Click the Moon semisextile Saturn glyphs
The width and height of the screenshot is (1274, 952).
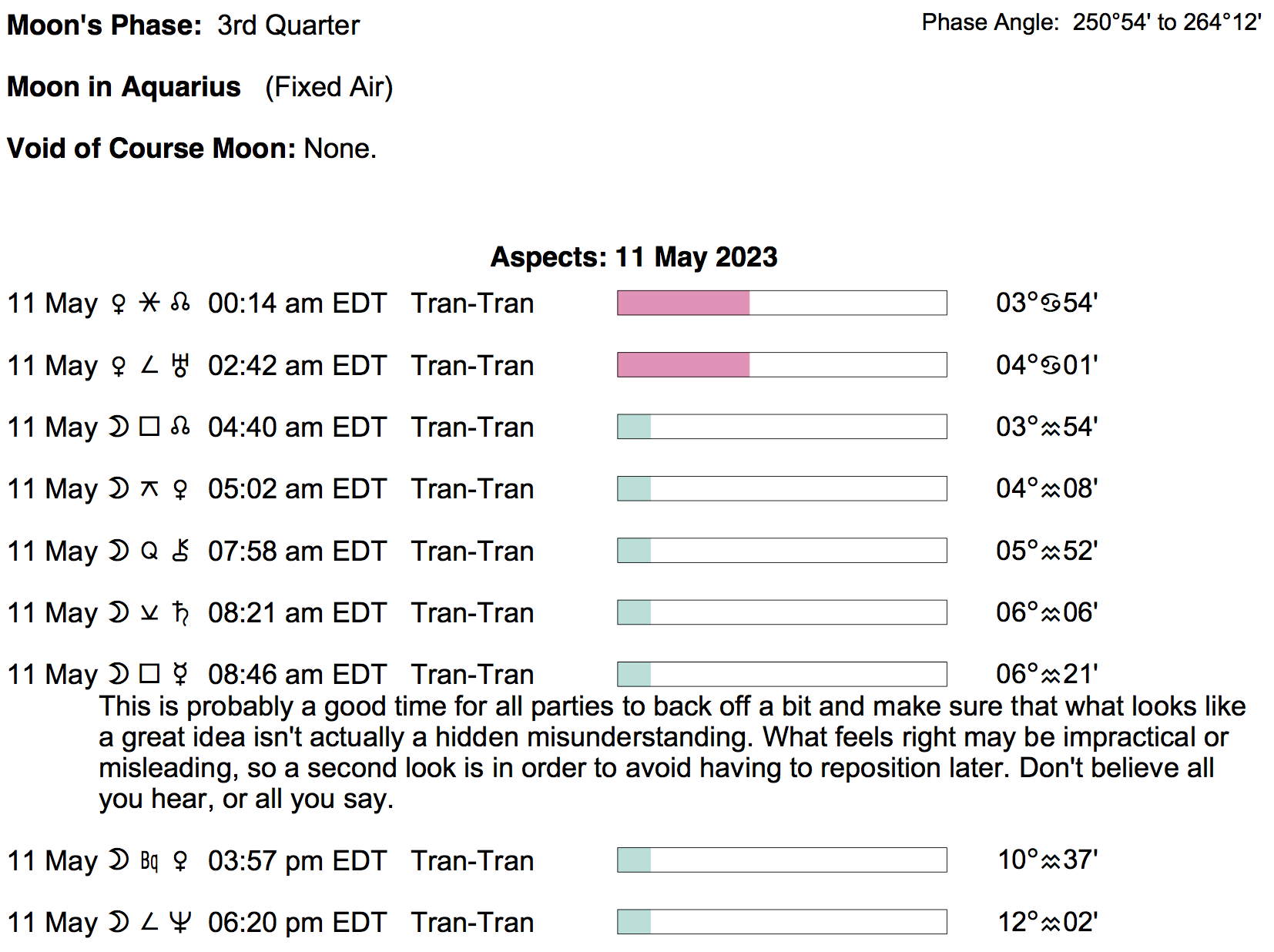click(x=149, y=613)
